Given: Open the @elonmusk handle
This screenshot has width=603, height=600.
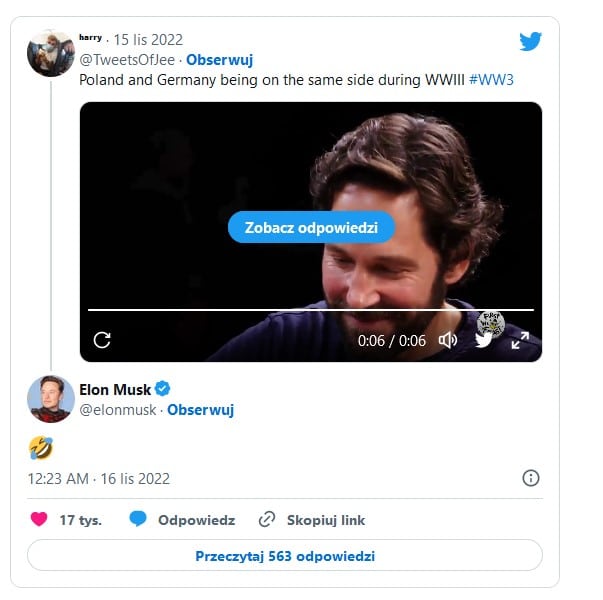Looking at the screenshot, I should [x=118, y=410].
